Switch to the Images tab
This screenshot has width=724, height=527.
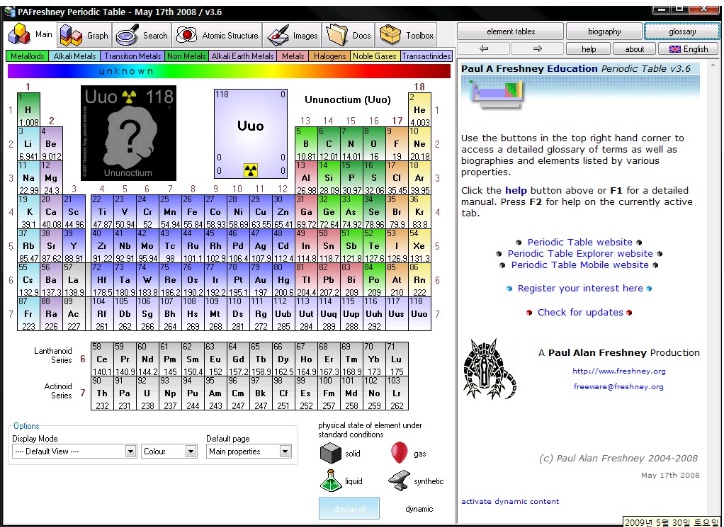point(292,35)
